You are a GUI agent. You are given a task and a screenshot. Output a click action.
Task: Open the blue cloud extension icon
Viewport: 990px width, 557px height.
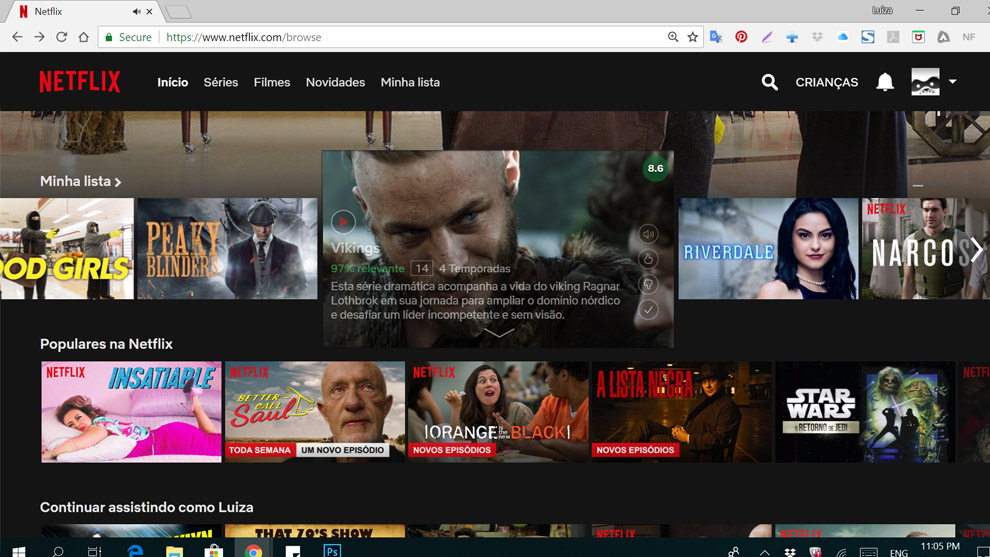point(842,37)
